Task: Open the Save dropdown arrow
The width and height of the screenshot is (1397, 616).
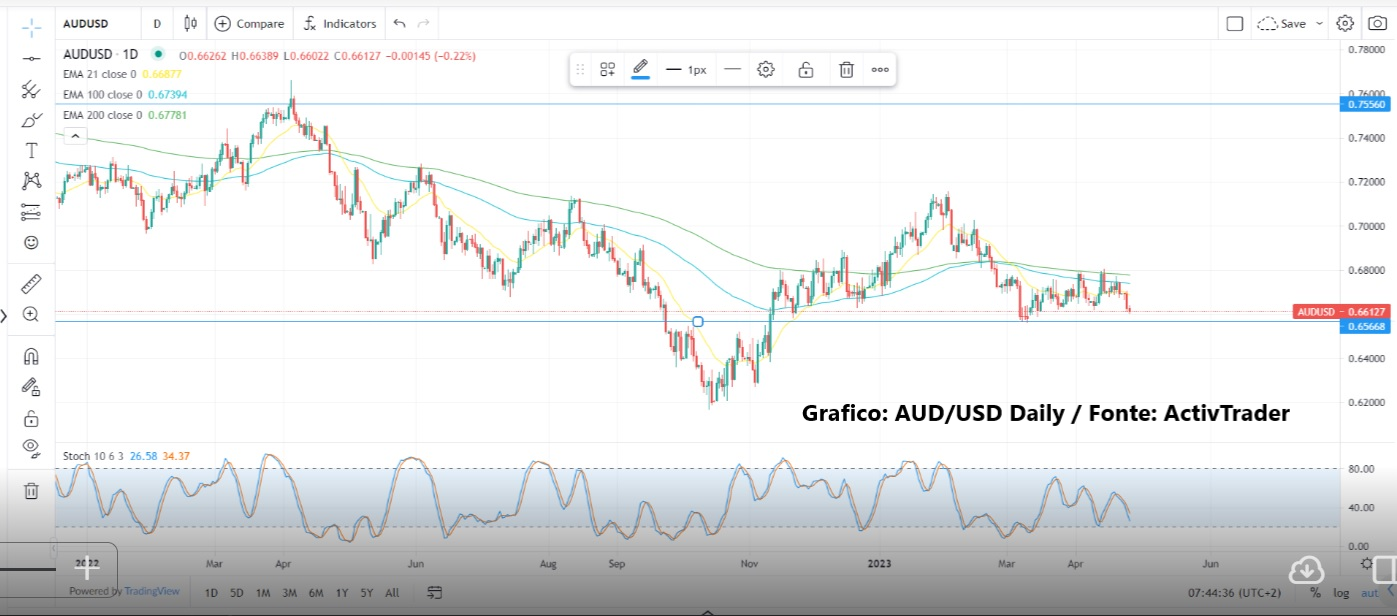Action: (1318, 23)
